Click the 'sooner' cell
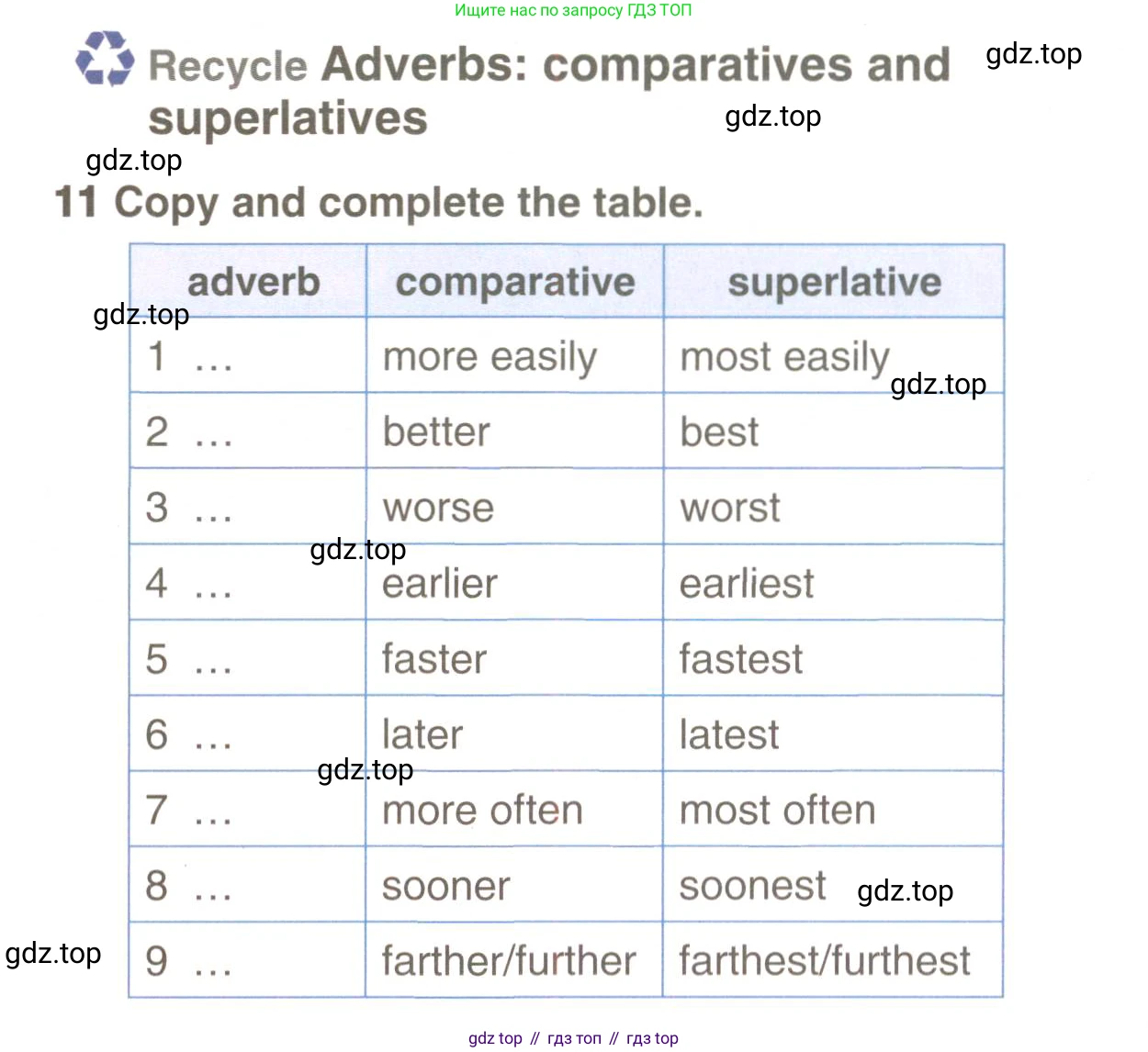This screenshot has width=1148, height=1052. [x=514, y=885]
